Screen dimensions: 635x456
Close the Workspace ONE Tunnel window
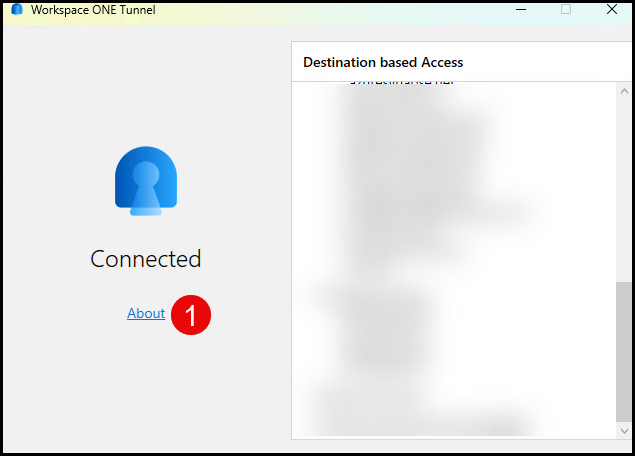click(x=611, y=10)
